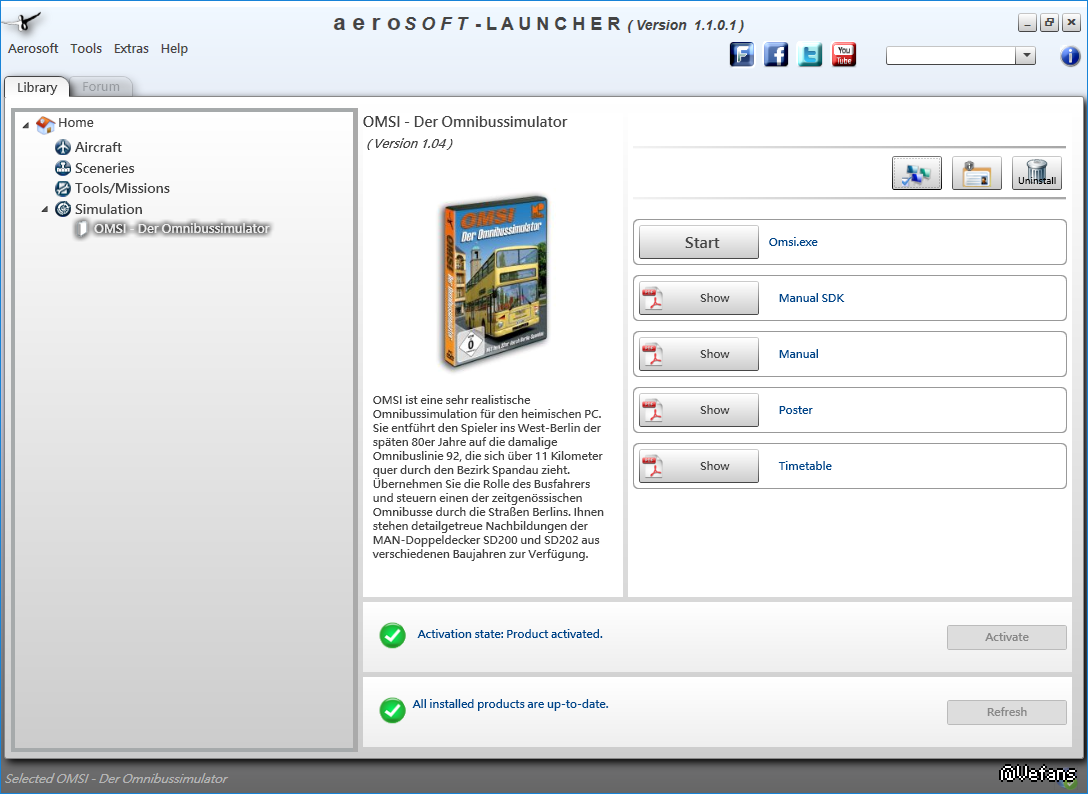Click the Omsi.exe link text

coord(793,242)
